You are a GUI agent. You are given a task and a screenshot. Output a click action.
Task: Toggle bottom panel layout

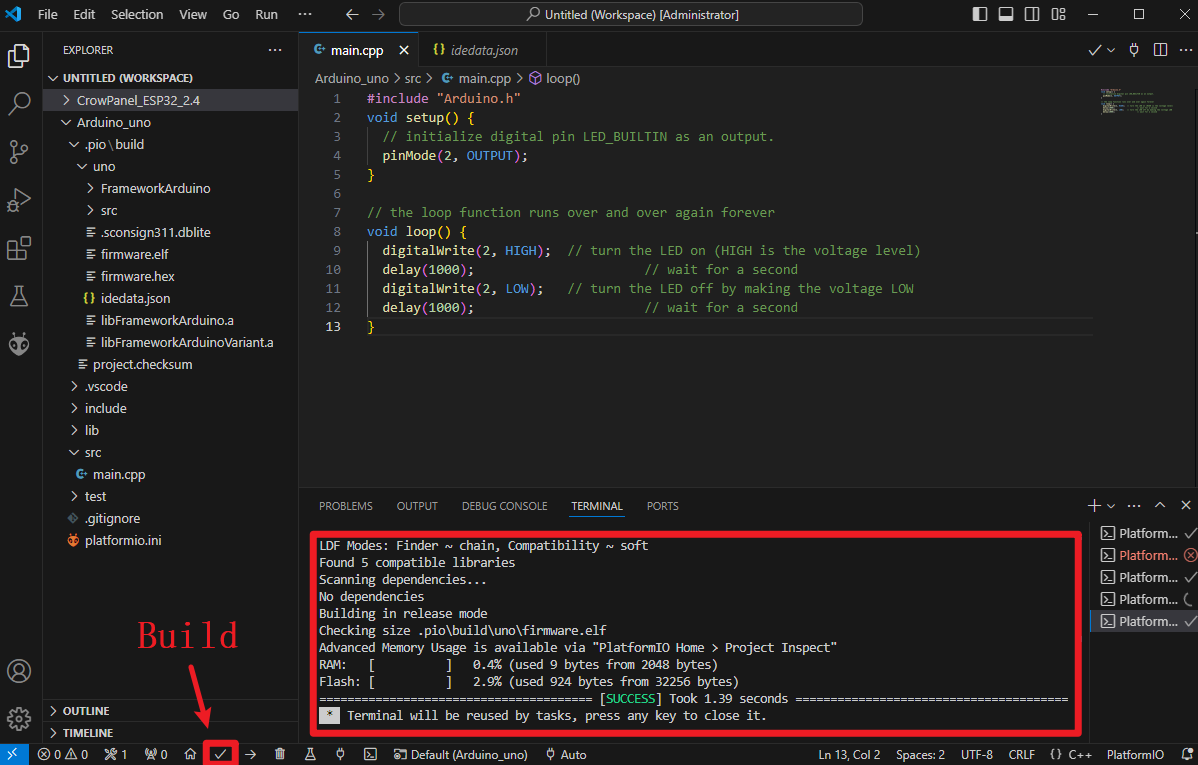pos(1005,15)
